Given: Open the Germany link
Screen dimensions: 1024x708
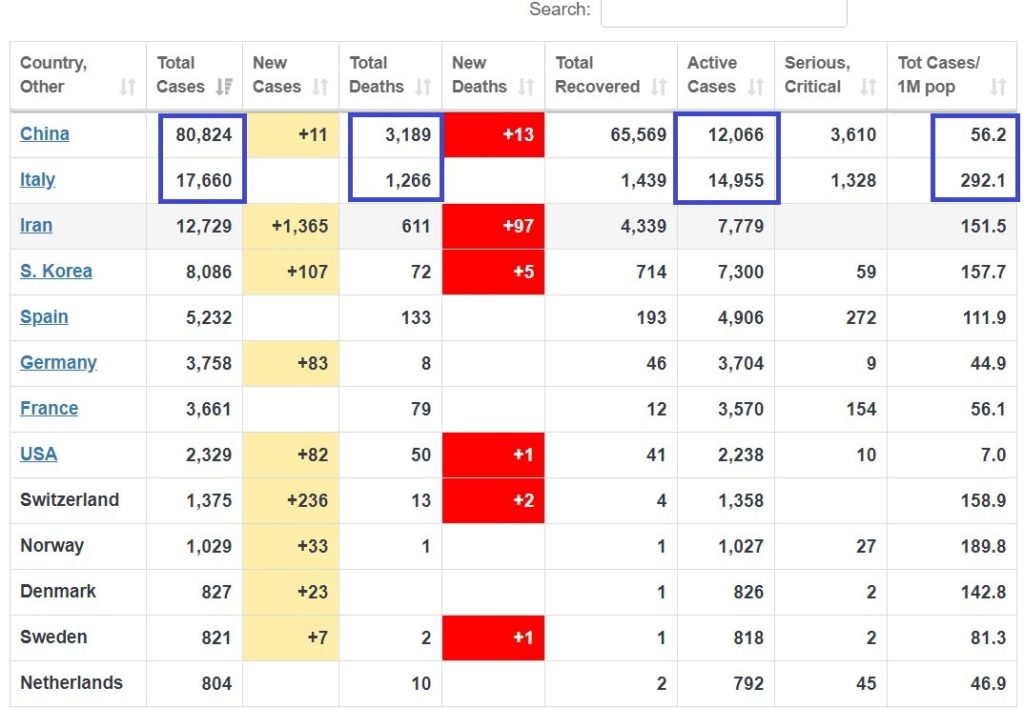Looking at the screenshot, I should click(58, 362).
